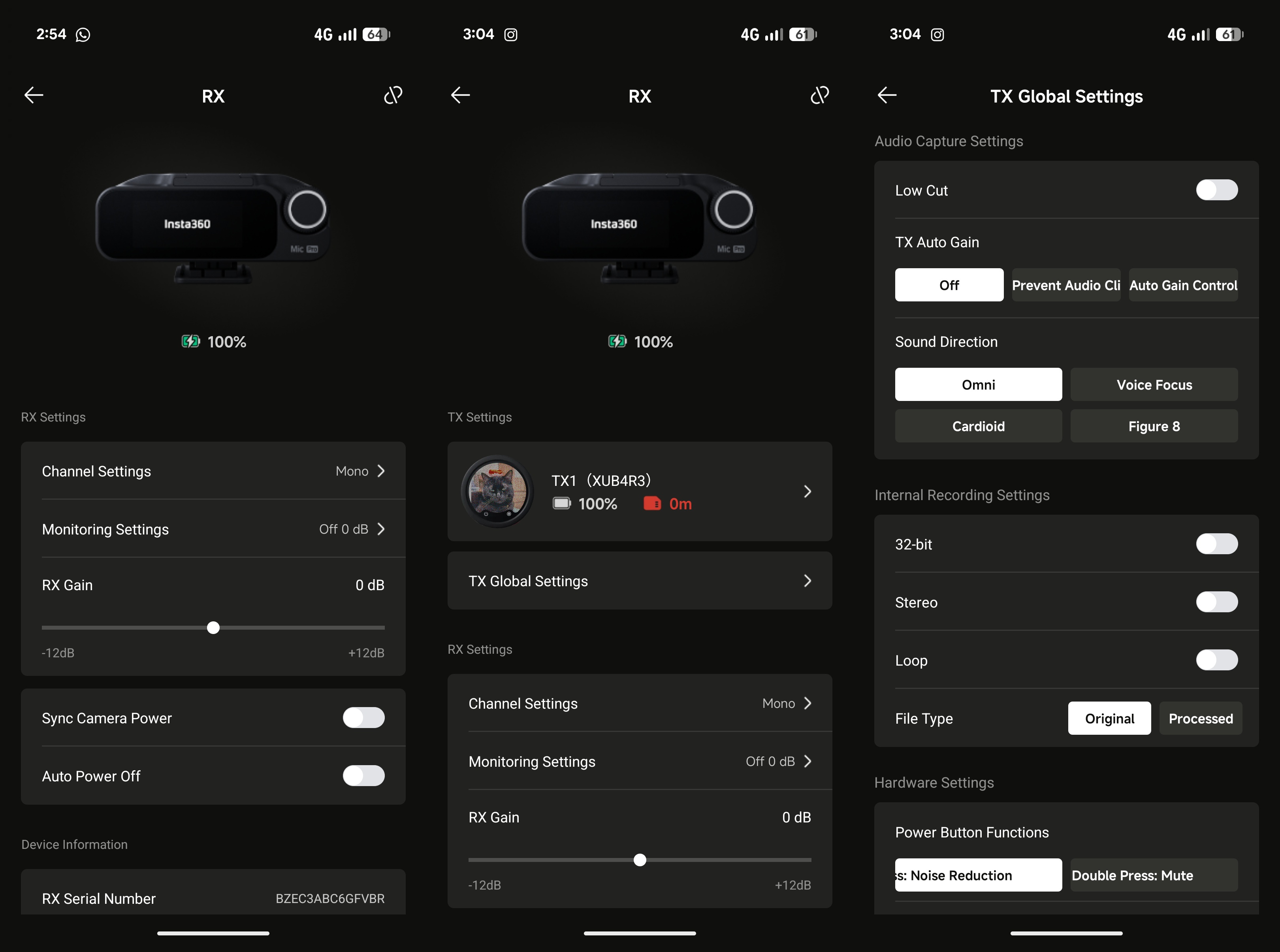Go back from the middle RX screen
Viewport: 1280px width, 952px height.
click(x=461, y=95)
